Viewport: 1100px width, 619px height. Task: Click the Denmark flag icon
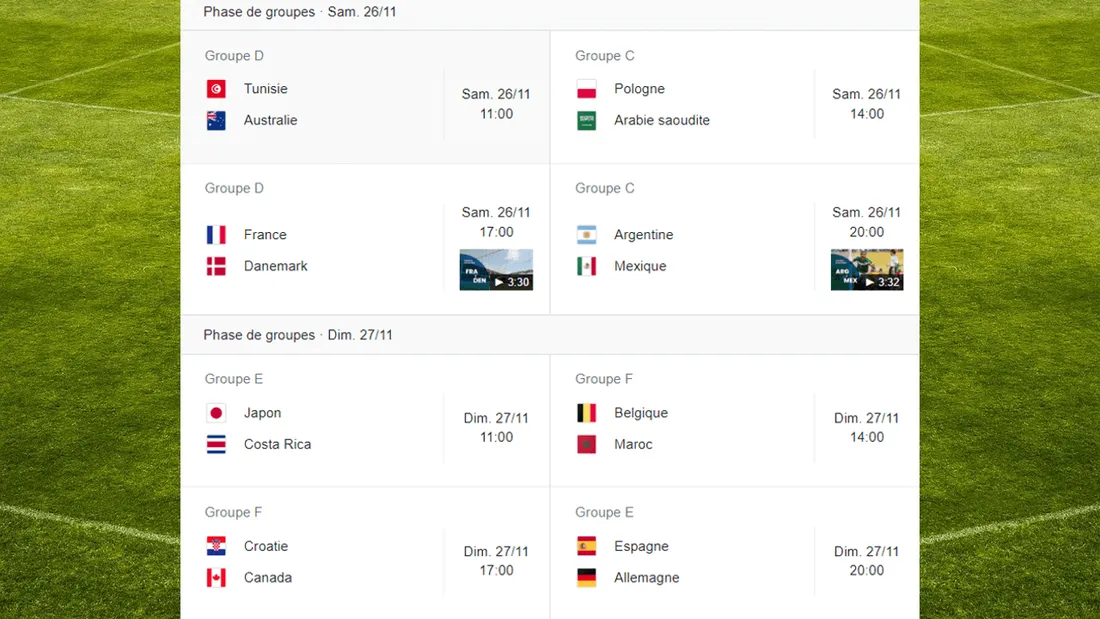pos(216,266)
